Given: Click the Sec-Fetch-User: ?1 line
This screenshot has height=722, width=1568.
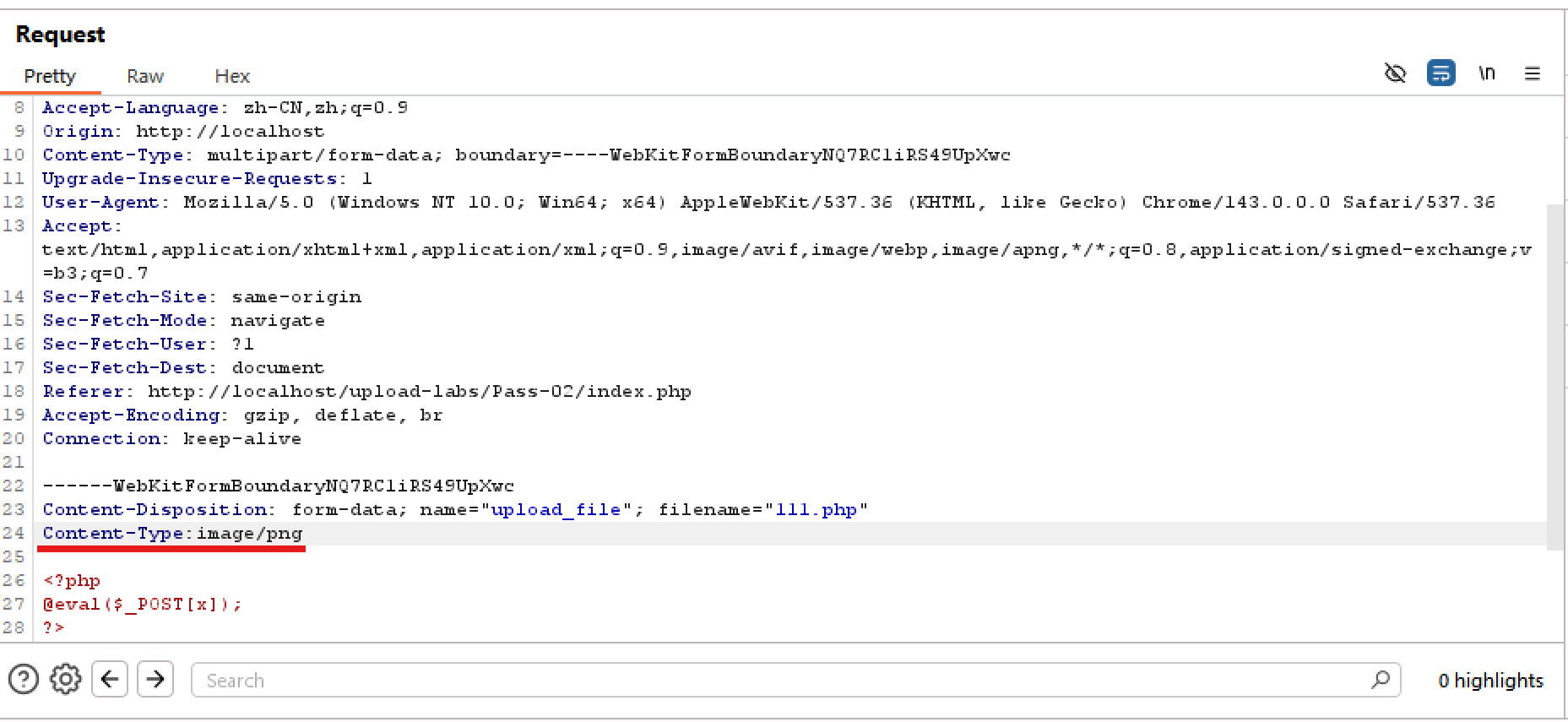Looking at the screenshot, I should (148, 345).
